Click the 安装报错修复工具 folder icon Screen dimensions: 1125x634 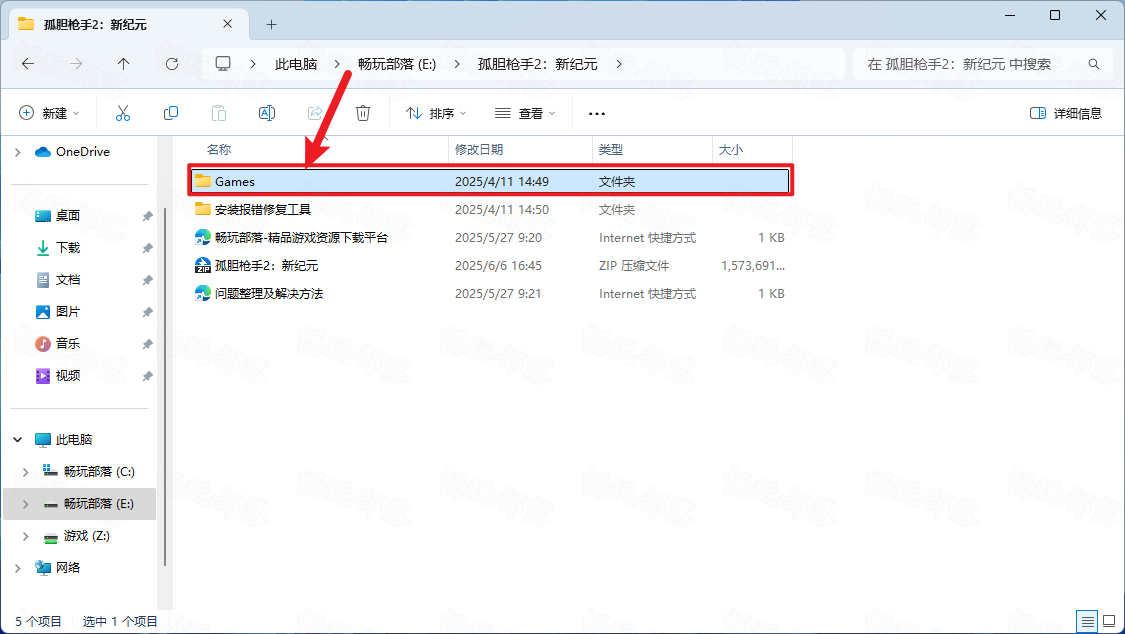pos(203,209)
